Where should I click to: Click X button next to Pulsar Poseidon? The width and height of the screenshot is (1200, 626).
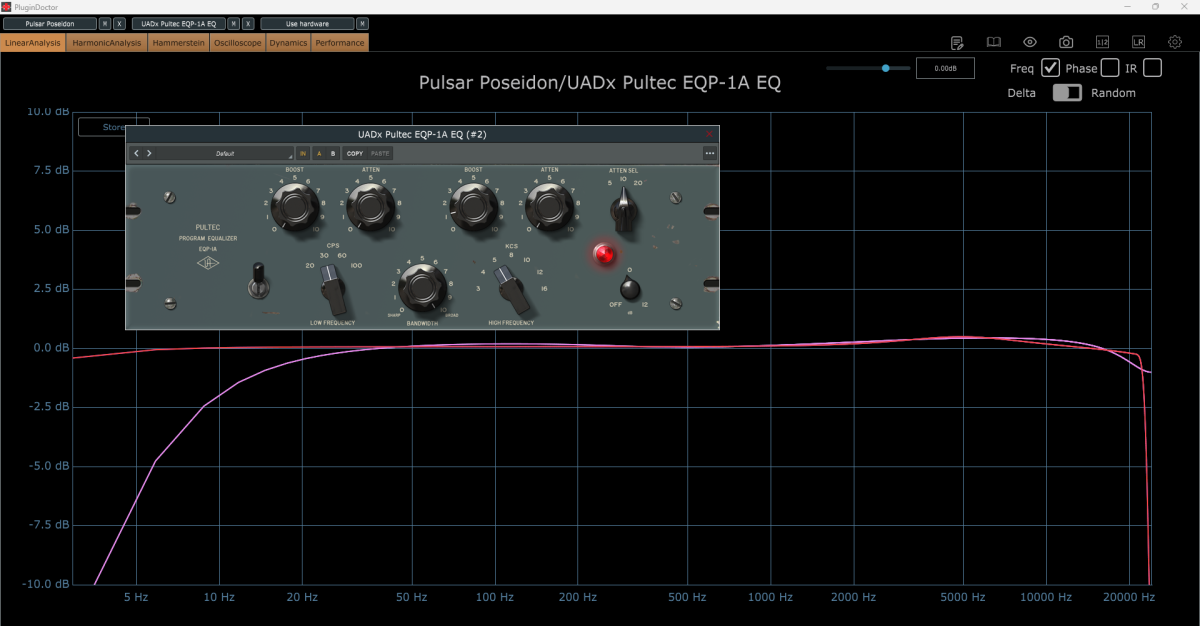coord(120,23)
